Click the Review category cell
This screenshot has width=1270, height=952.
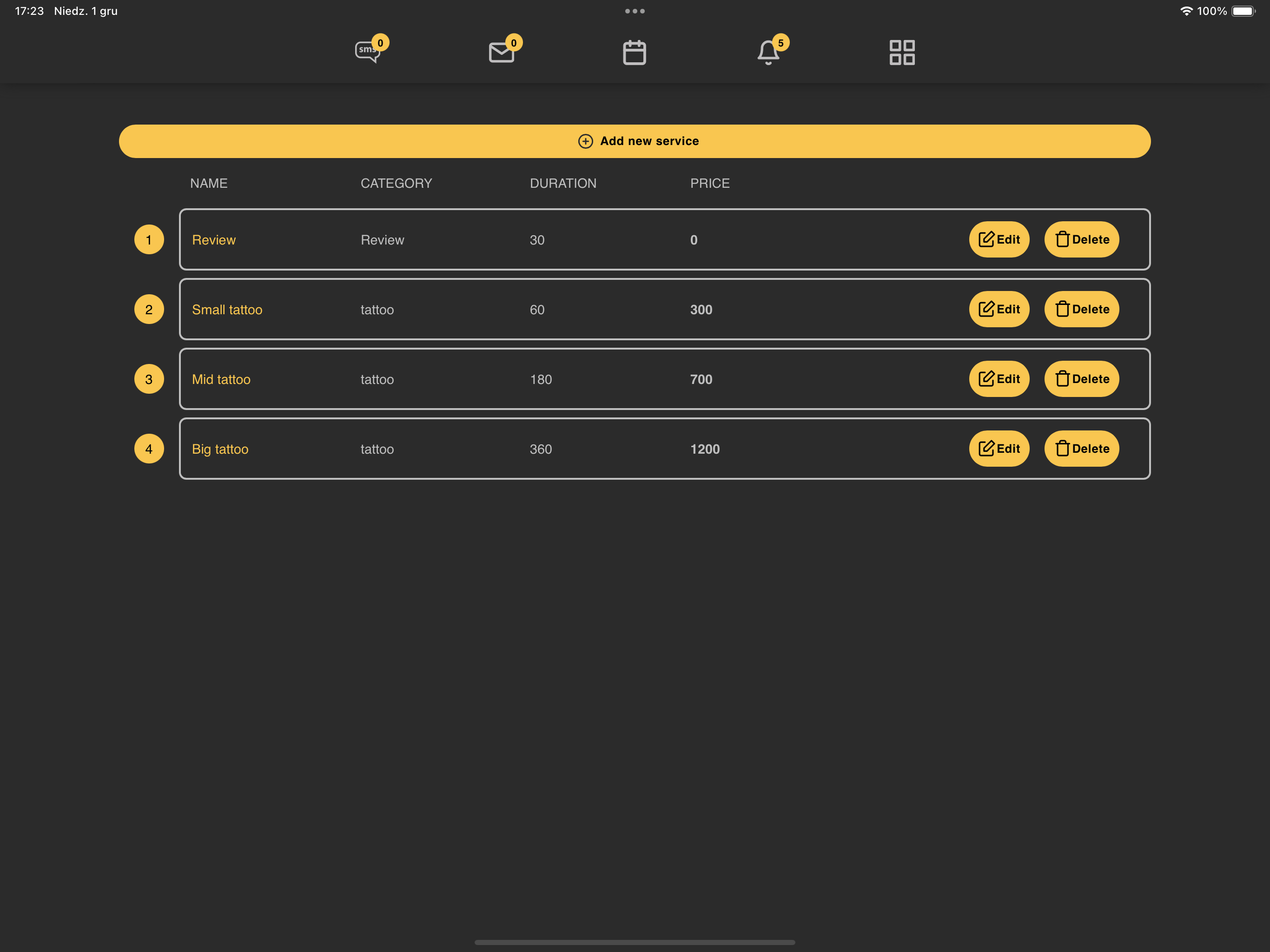click(x=383, y=240)
